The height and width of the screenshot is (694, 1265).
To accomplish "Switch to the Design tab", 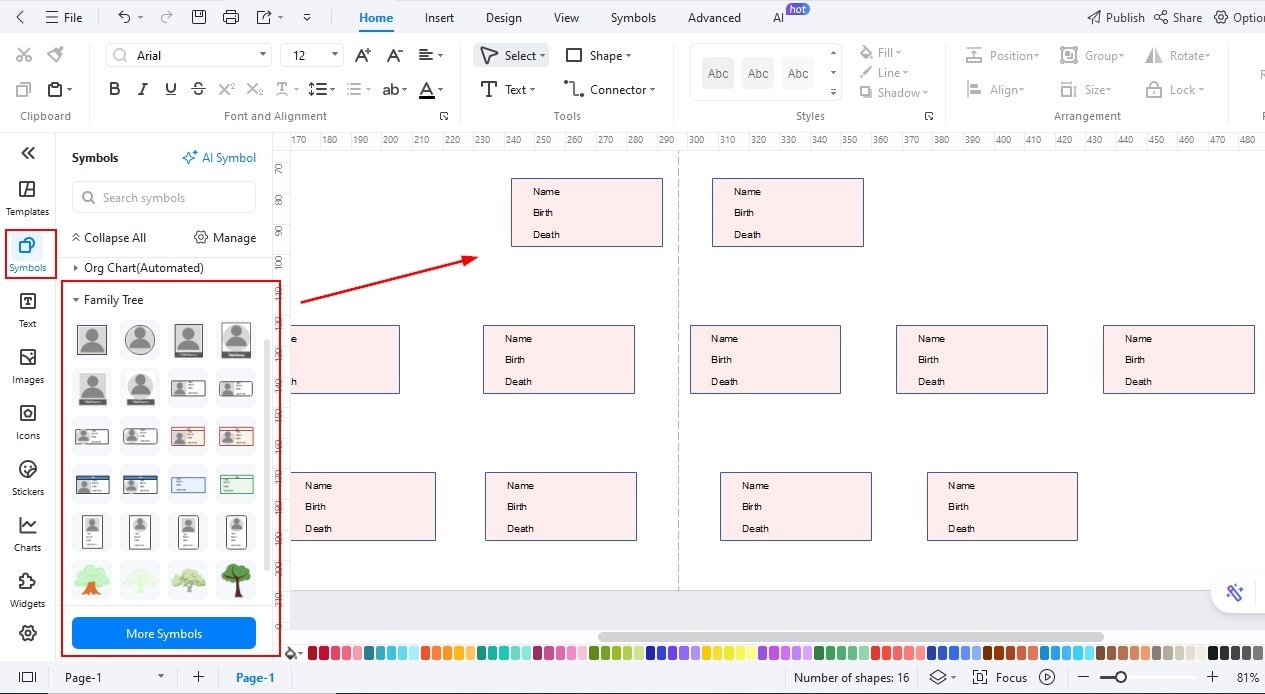I will coord(503,17).
